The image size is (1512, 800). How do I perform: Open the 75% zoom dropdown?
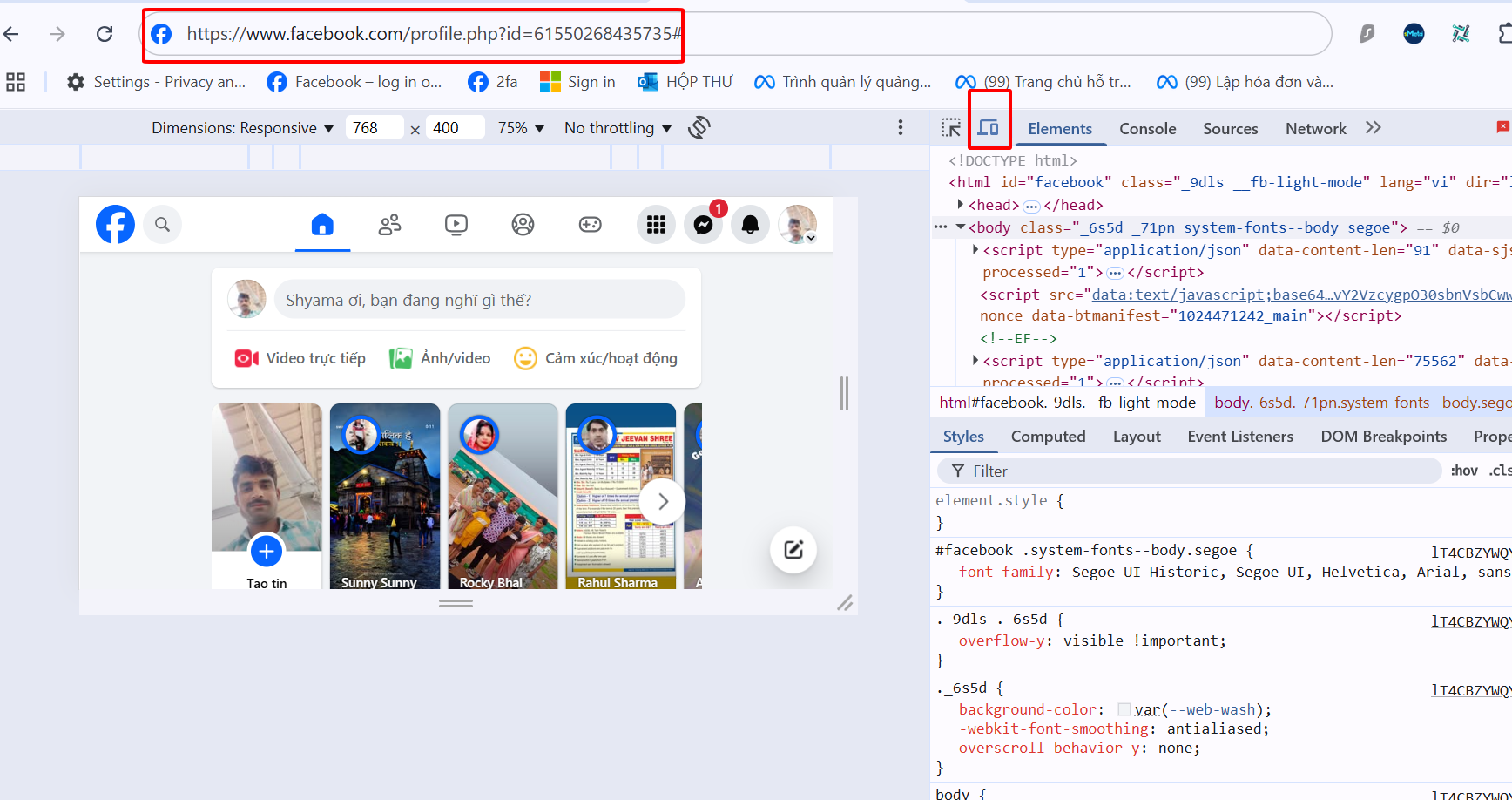click(x=521, y=128)
